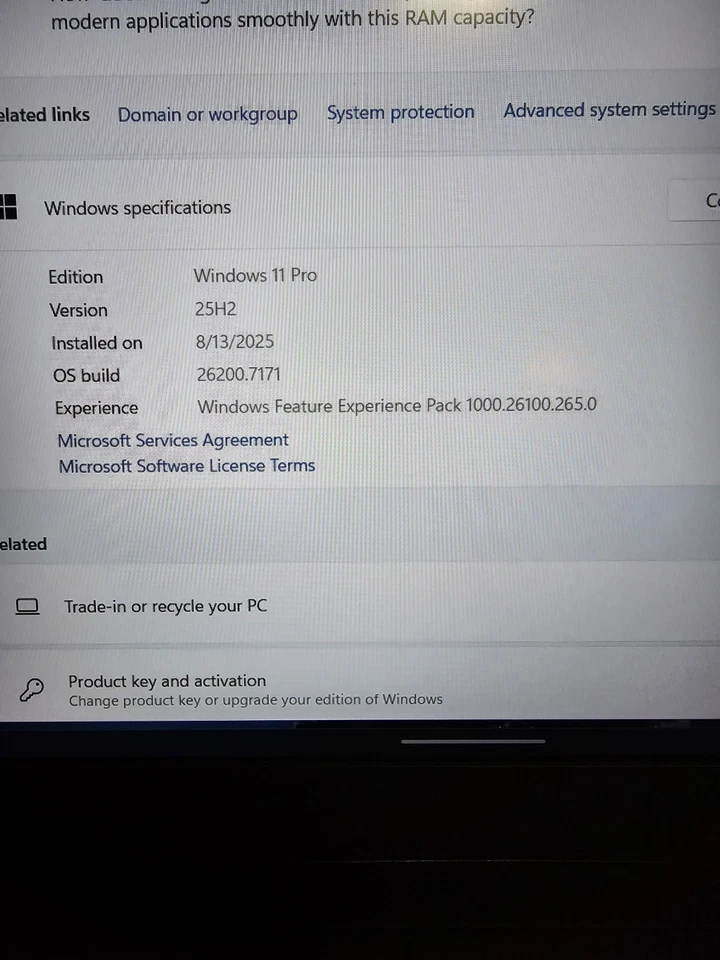Screen dimensions: 720x960
Task: Open Advanced system settings link
Action: pyautogui.click(x=610, y=110)
